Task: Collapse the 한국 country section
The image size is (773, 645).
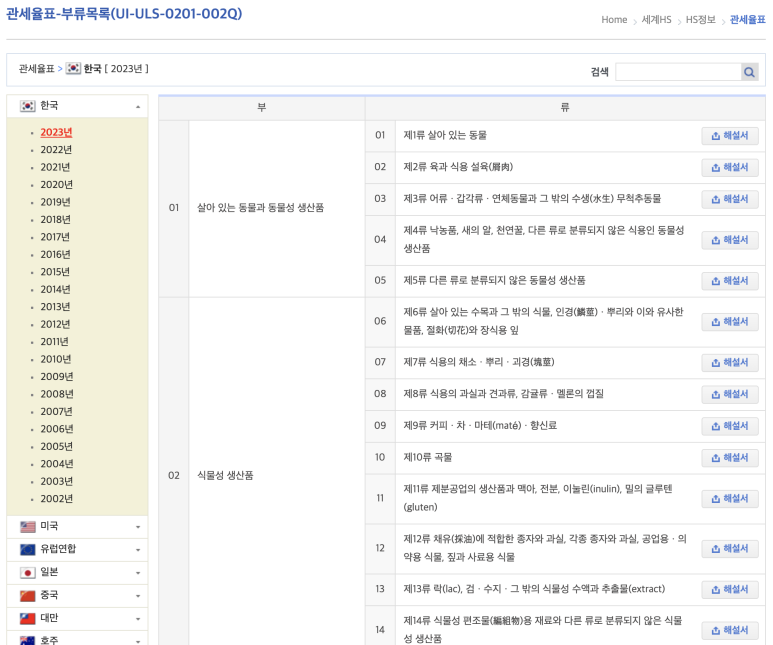Action: (77, 106)
